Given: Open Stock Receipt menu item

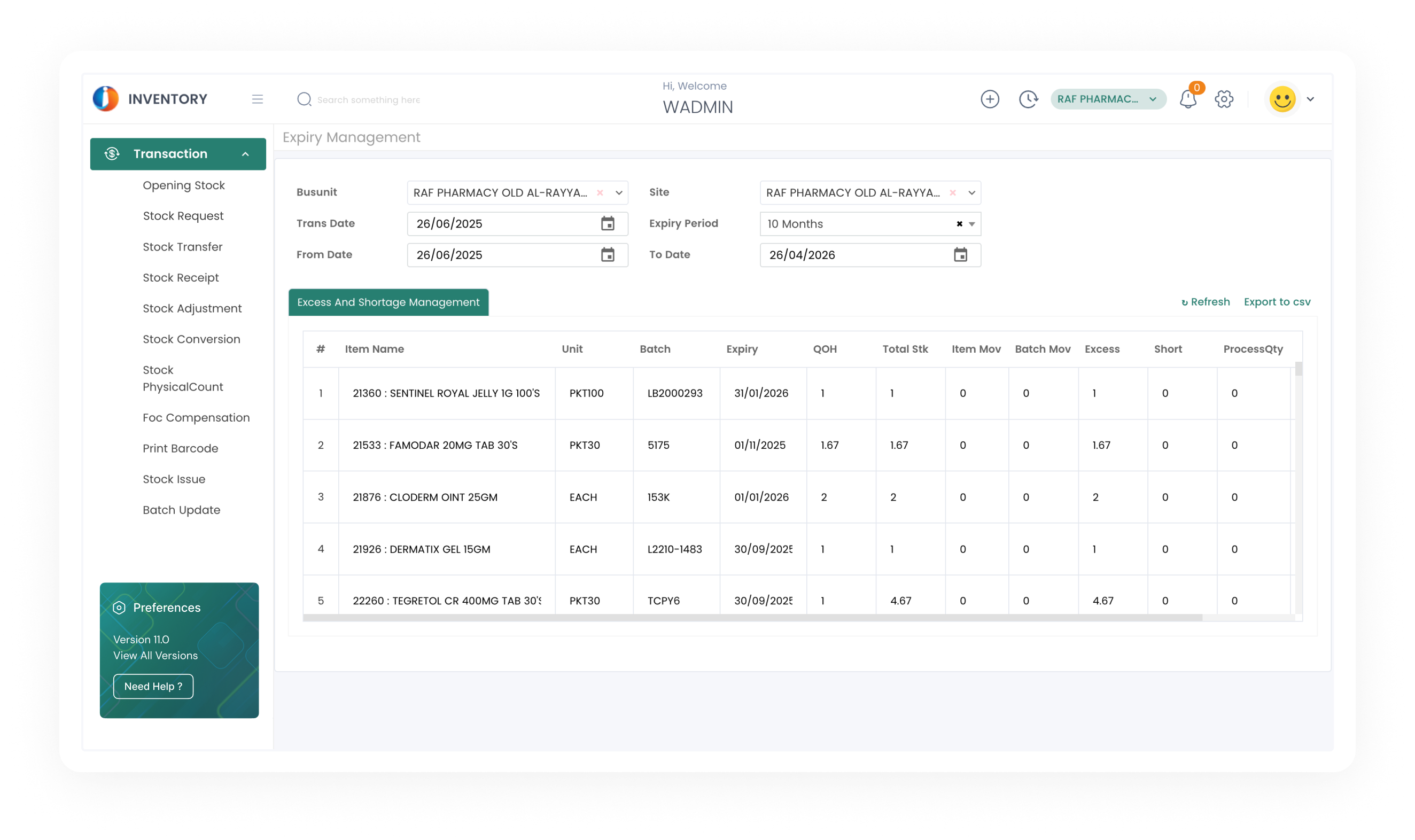Looking at the screenshot, I should click(x=181, y=277).
